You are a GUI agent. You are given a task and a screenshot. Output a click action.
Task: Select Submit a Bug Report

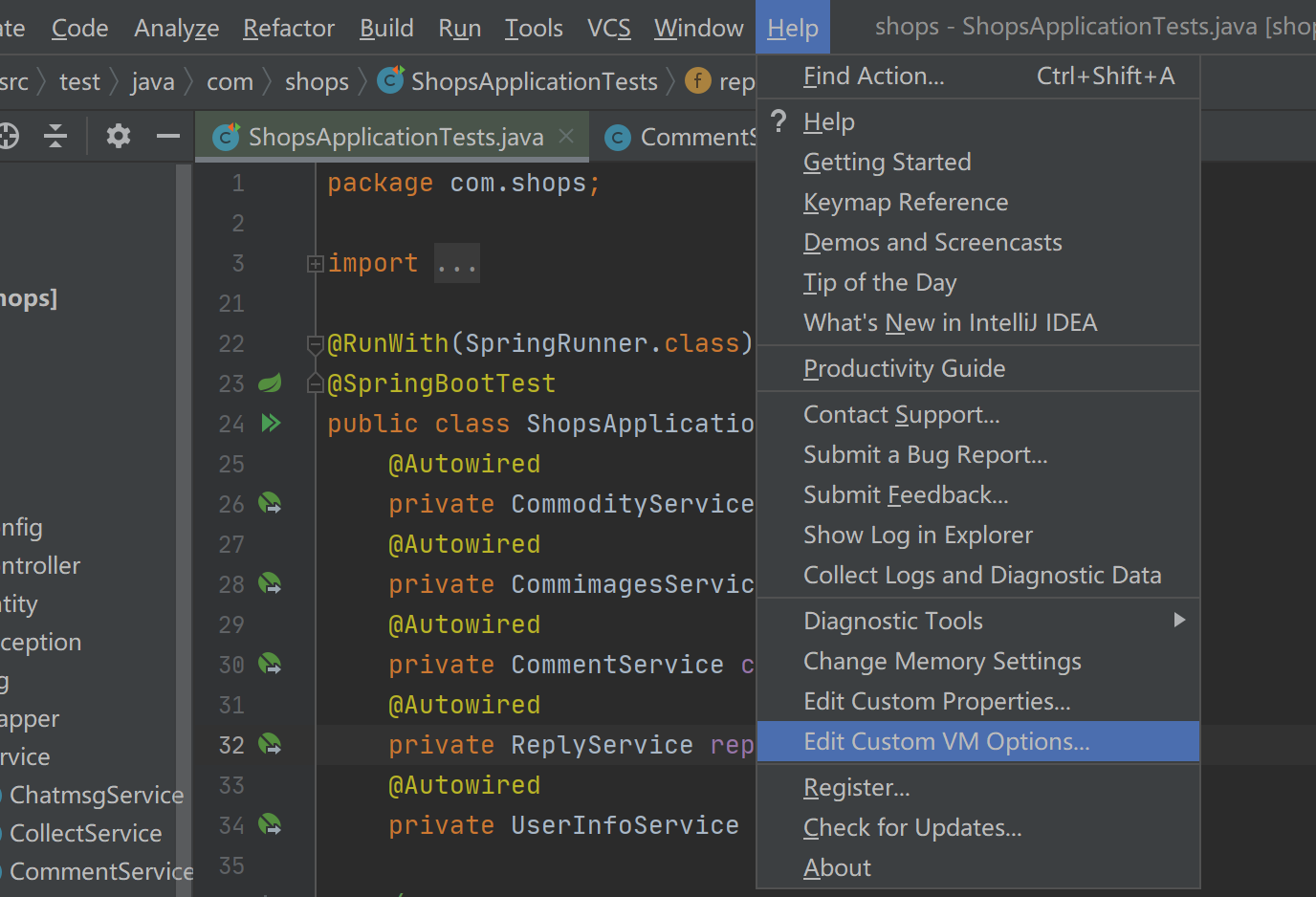coord(978,454)
